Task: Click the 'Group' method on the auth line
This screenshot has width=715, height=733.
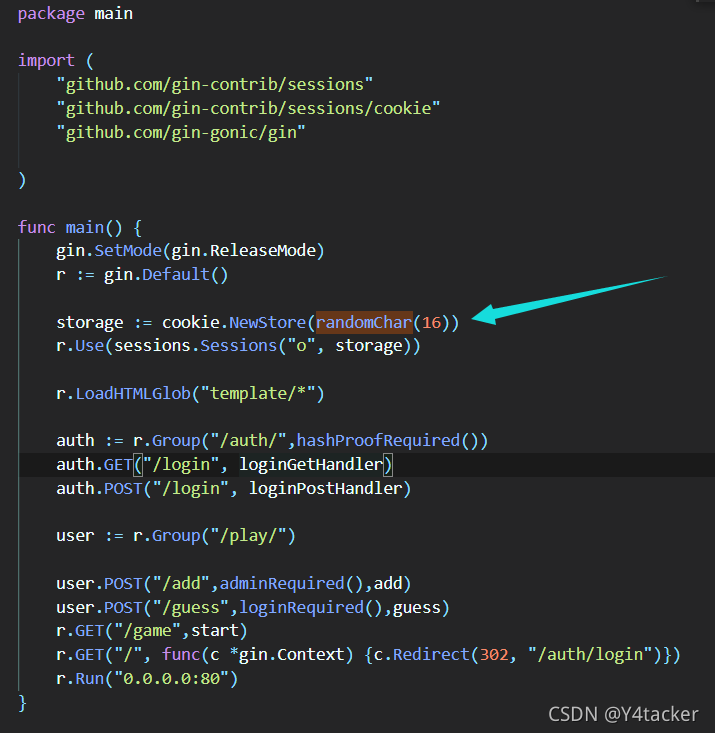Action: (176, 441)
